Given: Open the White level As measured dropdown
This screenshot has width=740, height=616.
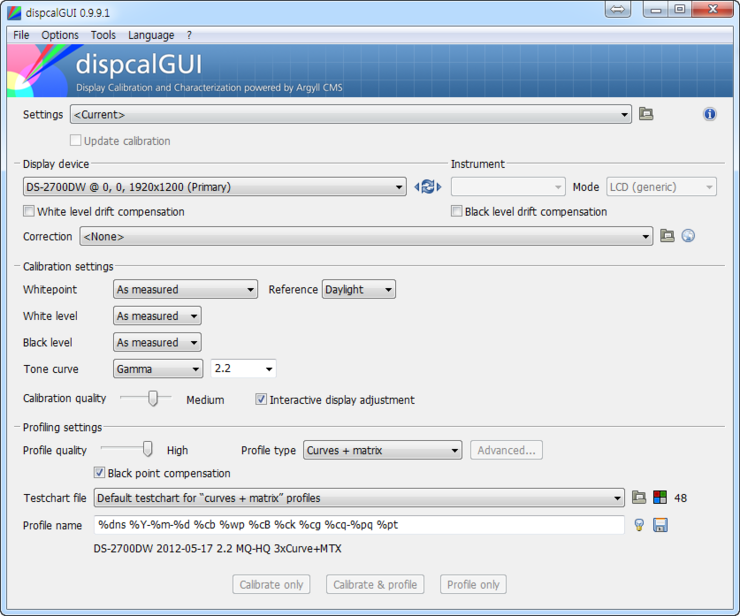Looking at the screenshot, I should (157, 316).
